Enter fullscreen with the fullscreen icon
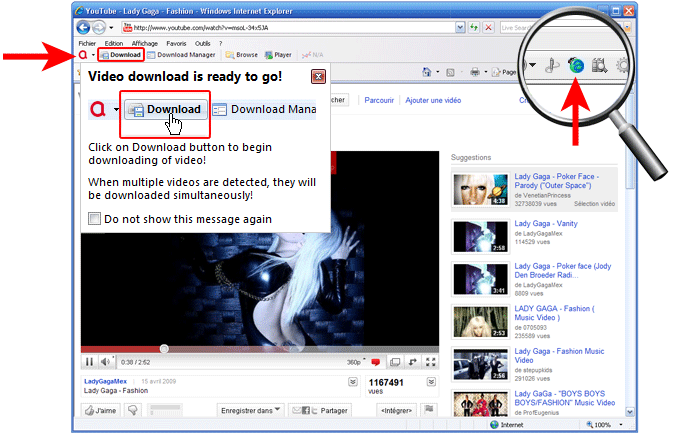 (x=431, y=362)
